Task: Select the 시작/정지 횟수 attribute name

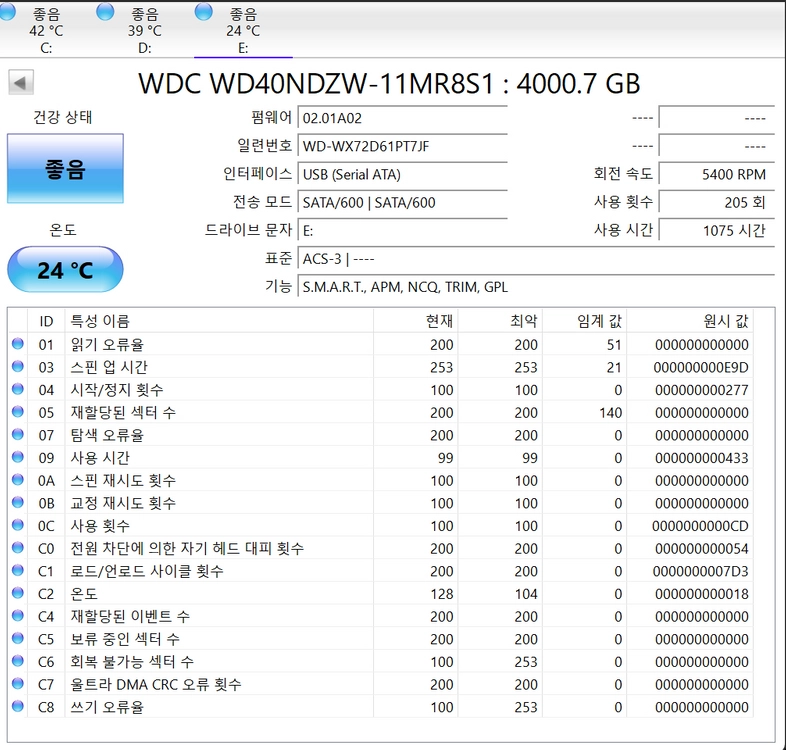Action: tap(116, 390)
